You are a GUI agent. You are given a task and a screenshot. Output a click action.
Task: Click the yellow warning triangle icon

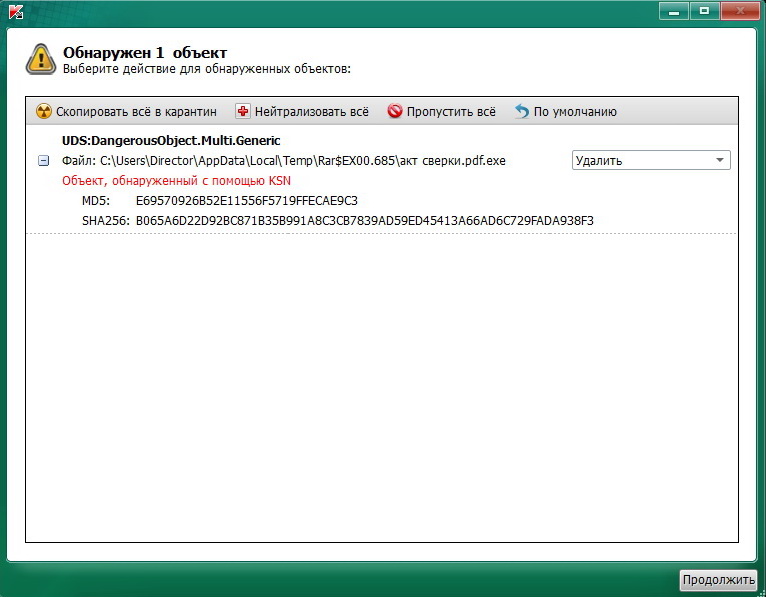[x=41, y=59]
